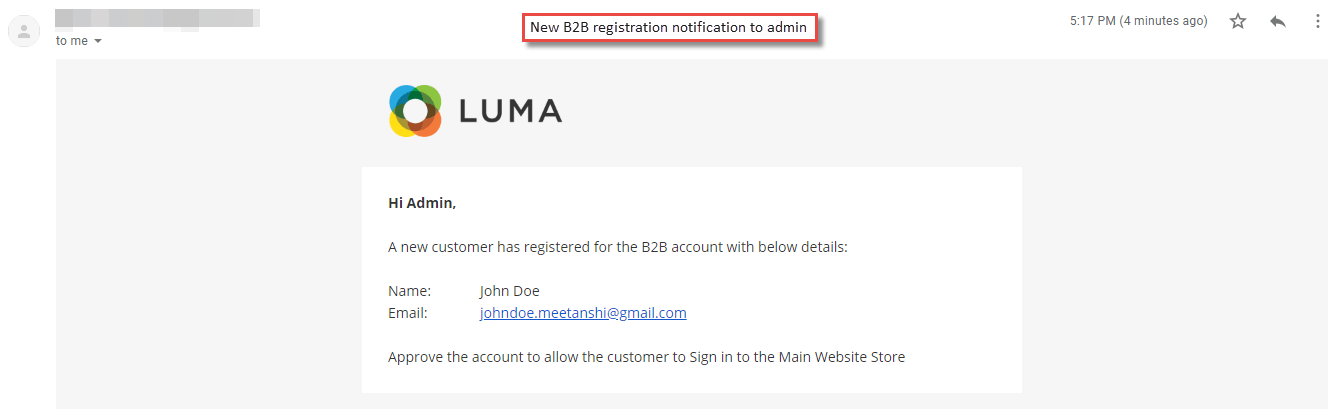This screenshot has width=1341, height=409.
Task: Expand the "to me" recipient details arrow
Action: (x=97, y=41)
